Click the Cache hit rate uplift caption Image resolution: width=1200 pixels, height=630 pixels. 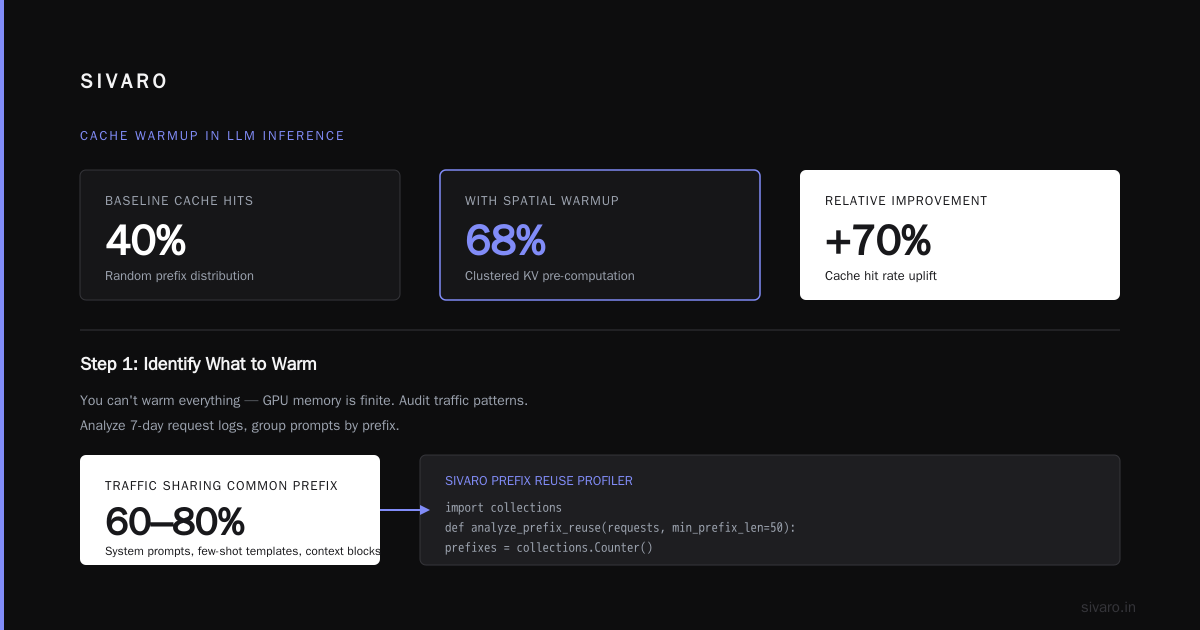[x=881, y=276]
